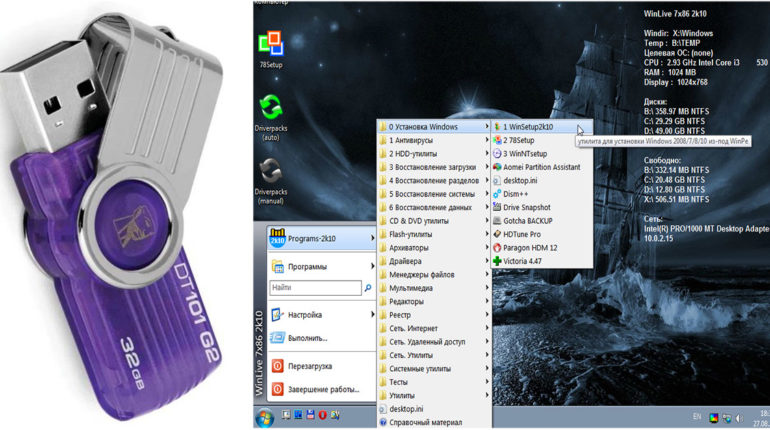Launch Victoria 4.47 from the submenu
Viewport: 770px width, 430px height.
[x=531, y=259]
